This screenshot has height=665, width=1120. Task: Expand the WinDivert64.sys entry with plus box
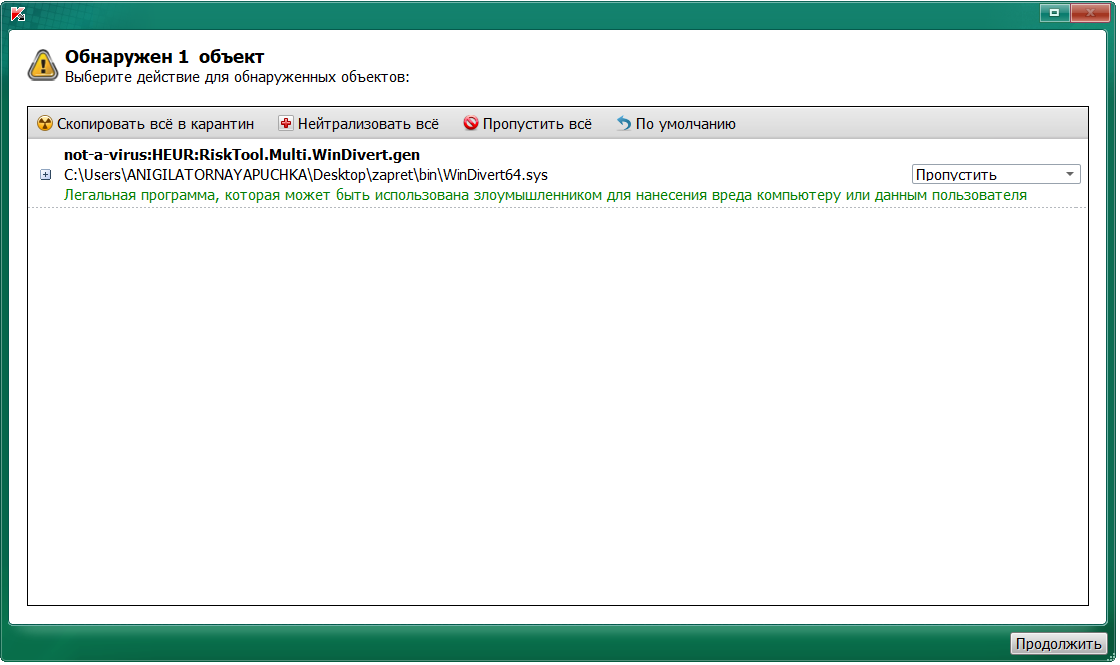click(x=46, y=174)
